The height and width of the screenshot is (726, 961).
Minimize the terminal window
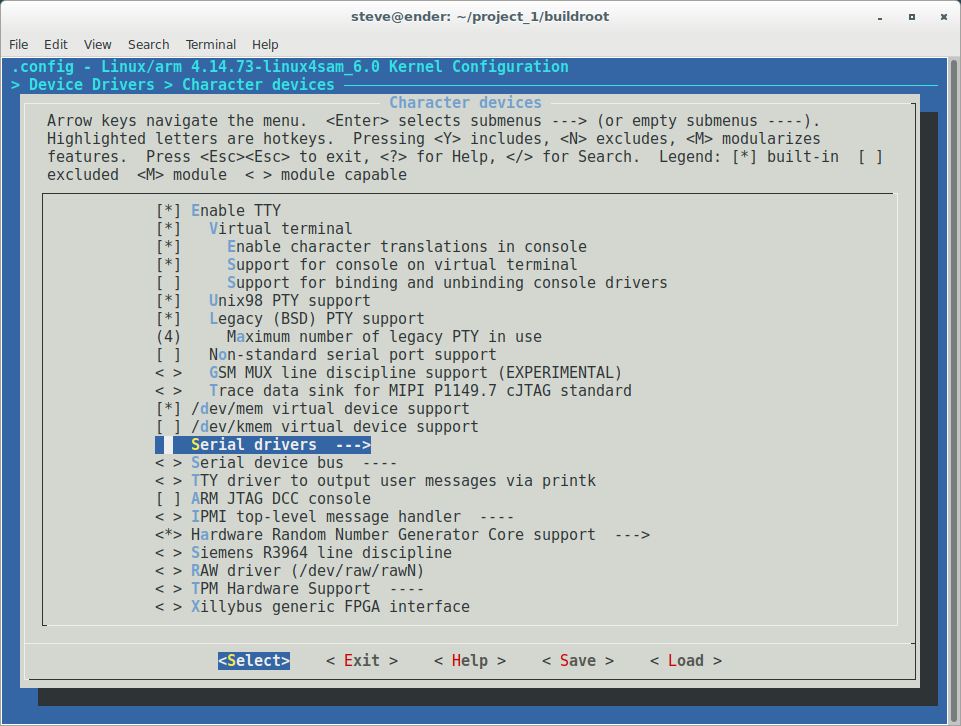point(884,16)
